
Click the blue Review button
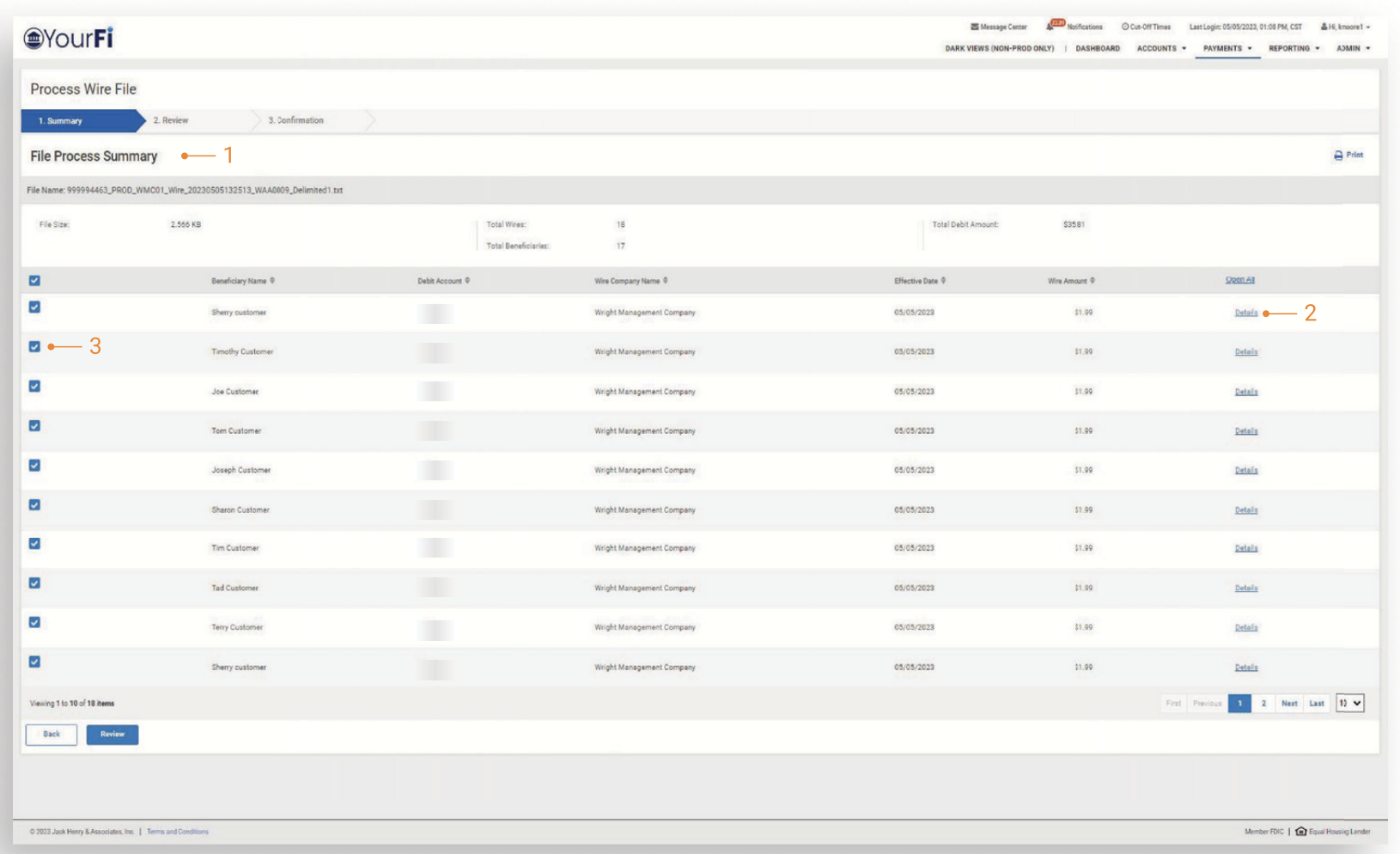point(113,735)
